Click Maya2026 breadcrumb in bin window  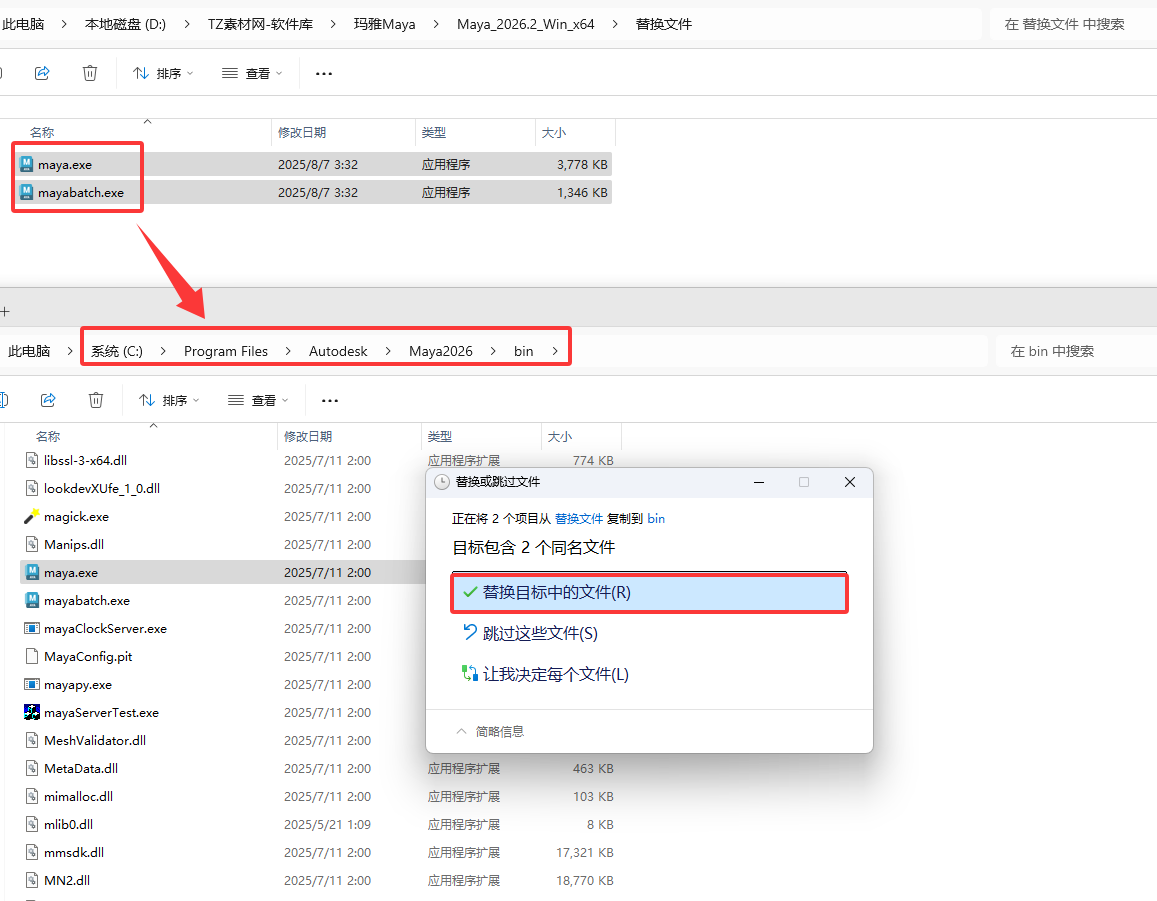point(441,351)
